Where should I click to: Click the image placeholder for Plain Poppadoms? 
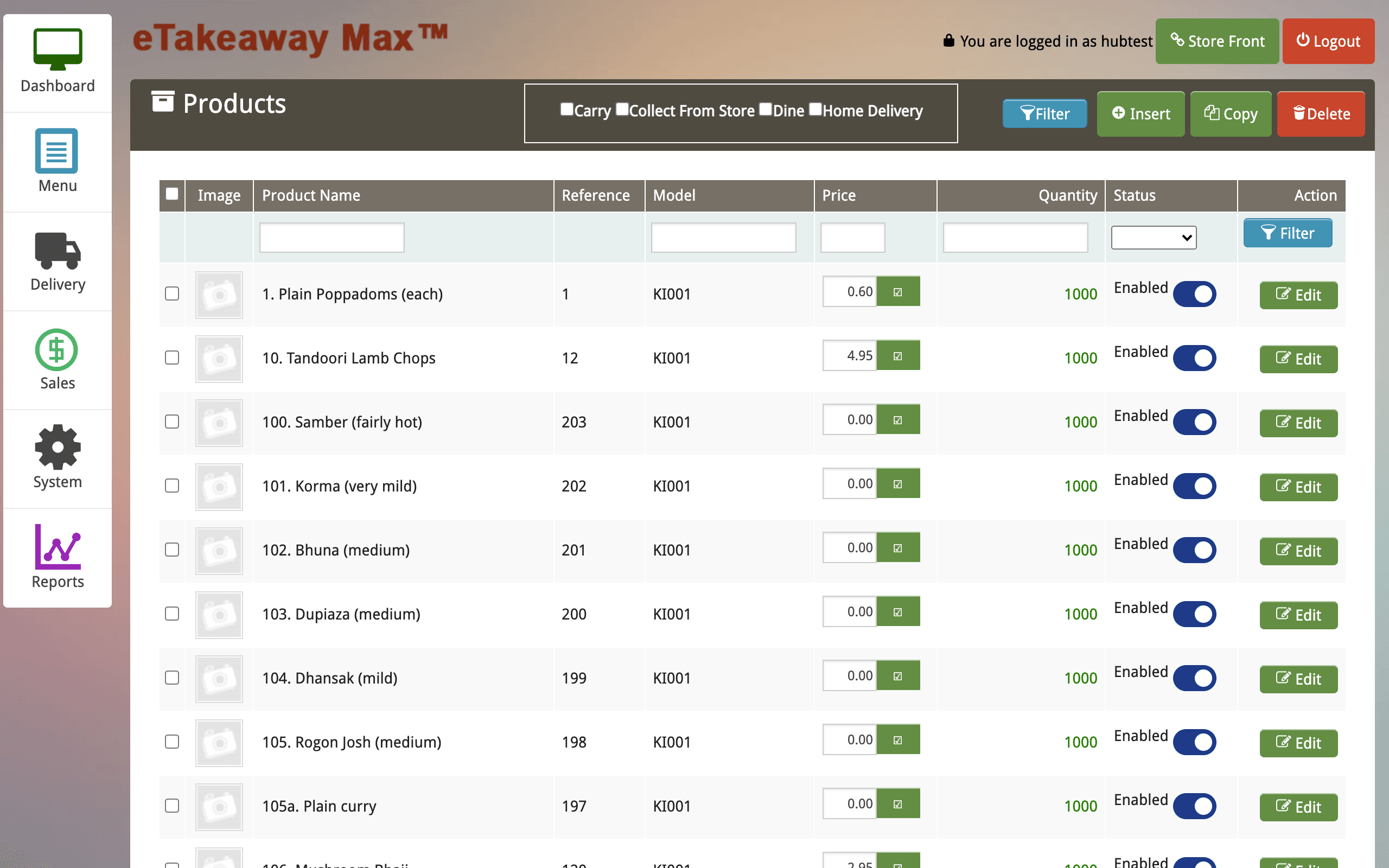pyautogui.click(x=219, y=295)
